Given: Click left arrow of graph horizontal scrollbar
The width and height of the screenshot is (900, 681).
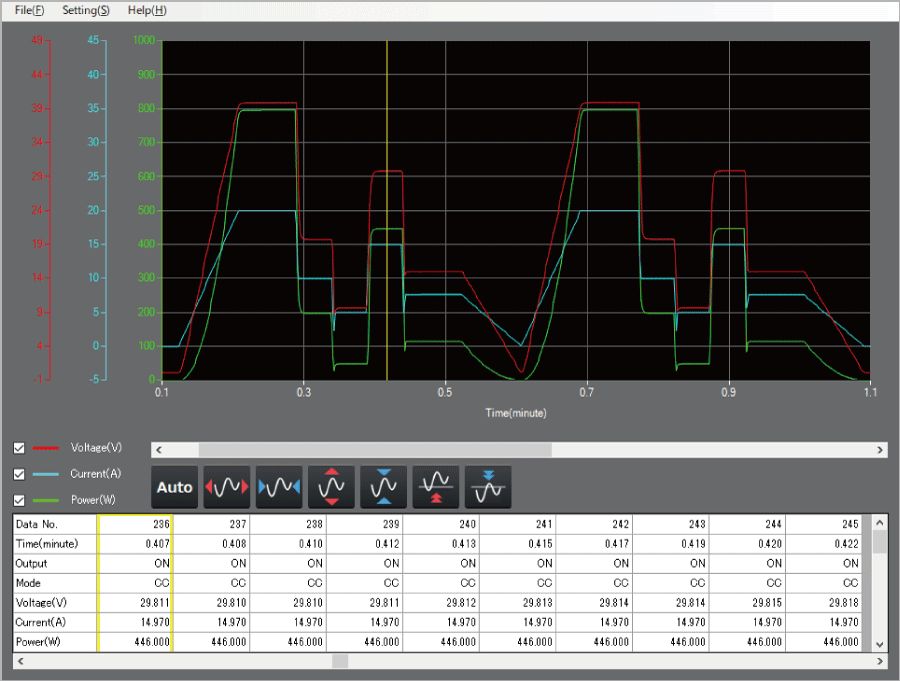Looking at the screenshot, I should 158,450.
